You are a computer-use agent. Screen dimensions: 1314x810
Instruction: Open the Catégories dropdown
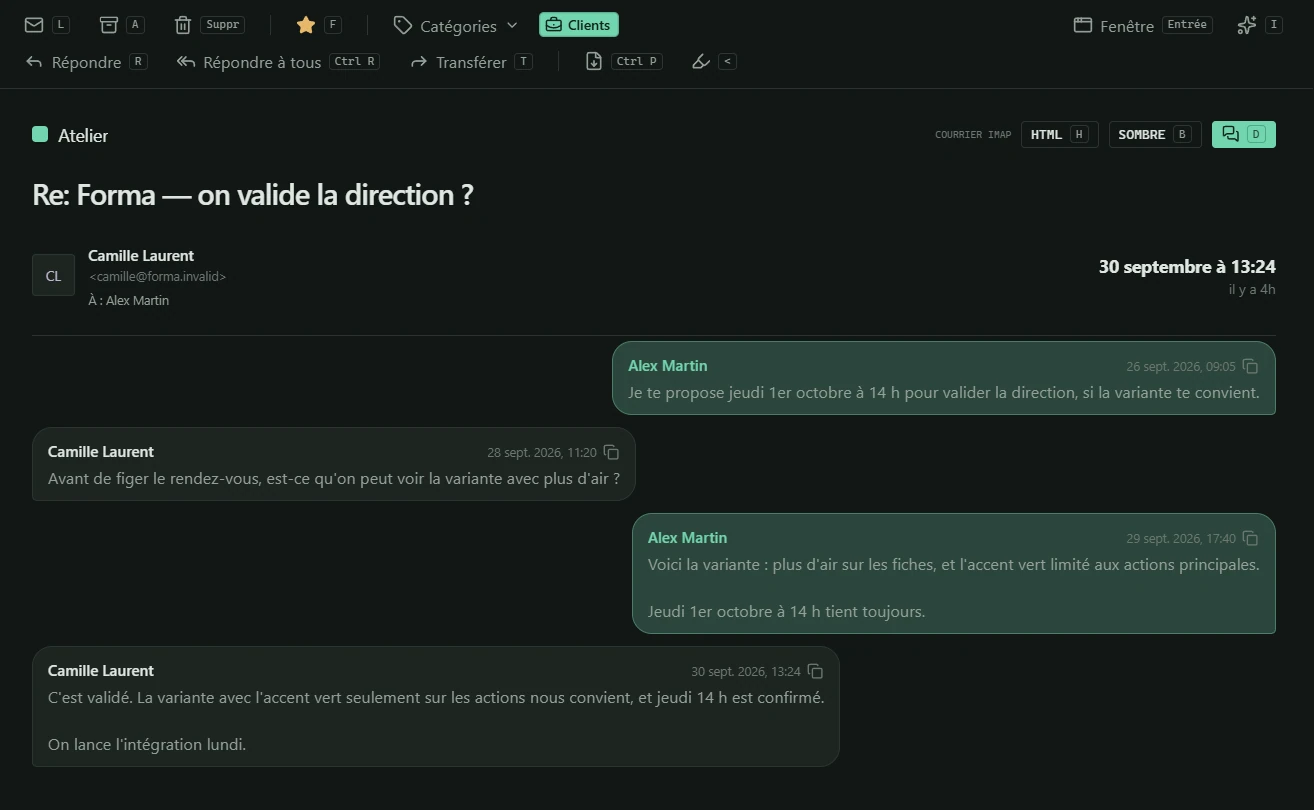coord(456,26)
